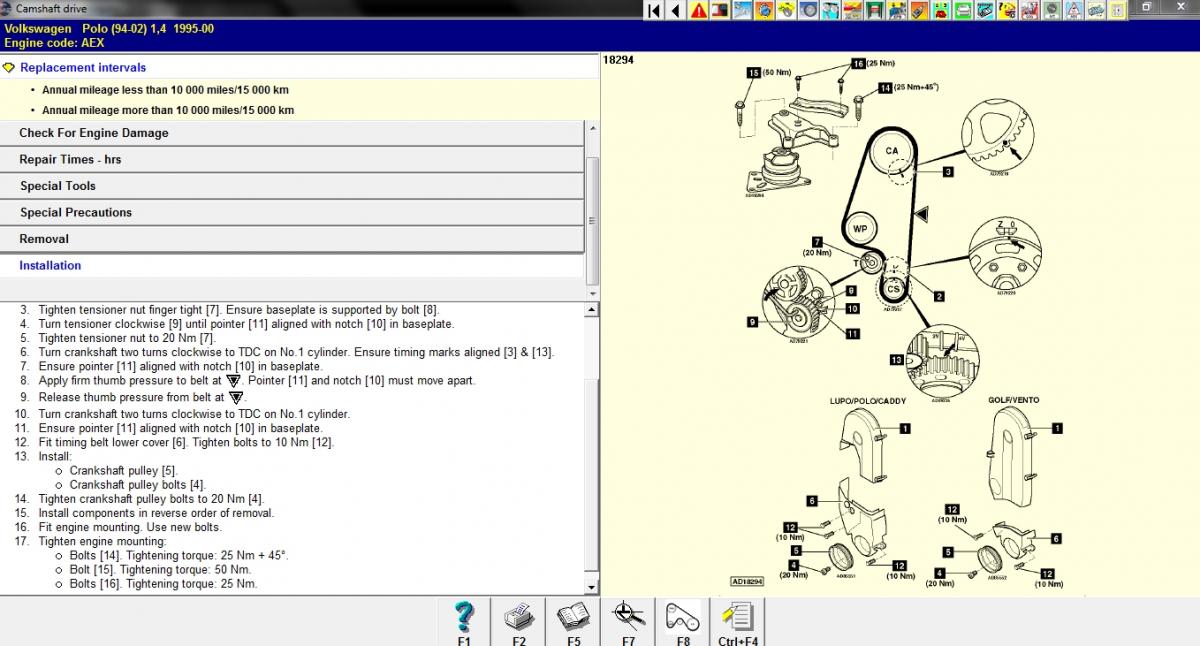Select 'Bolts [16]. Tightening torque: 25 Nm.' line
Screen dimensions: 1200x646
(163, 584)
